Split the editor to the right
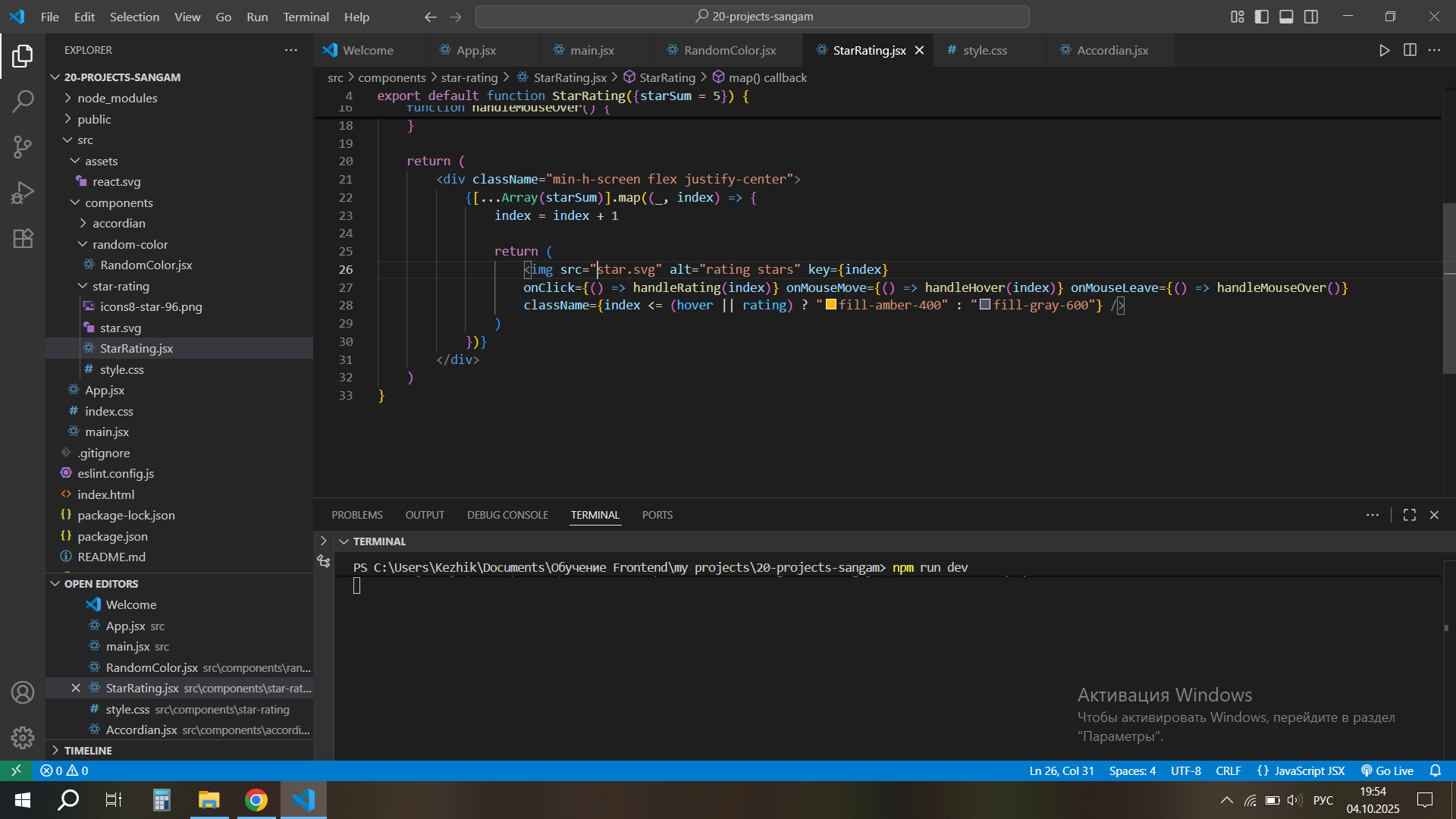 (x=1410, y=50)
